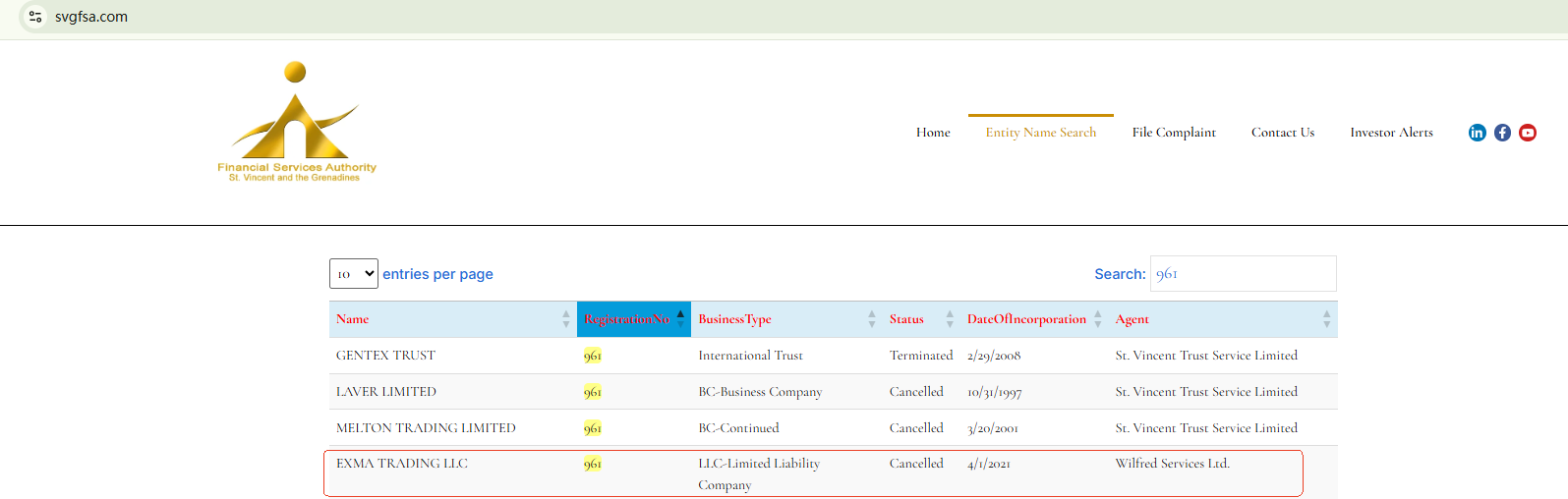Go to the Home menu item
Viewport: 1568px width, 499px height.
933,133
